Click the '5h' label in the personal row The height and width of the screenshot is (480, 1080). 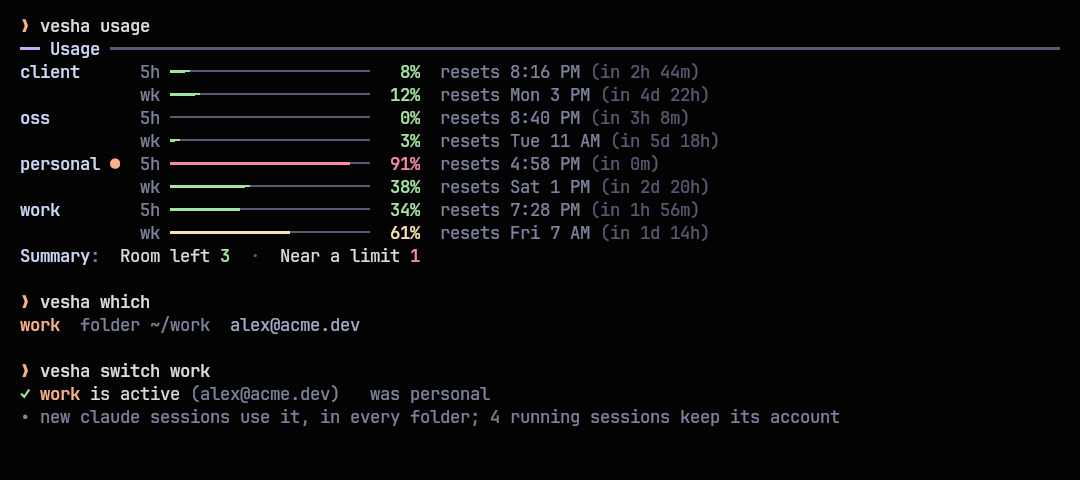[x=150, y=164]
